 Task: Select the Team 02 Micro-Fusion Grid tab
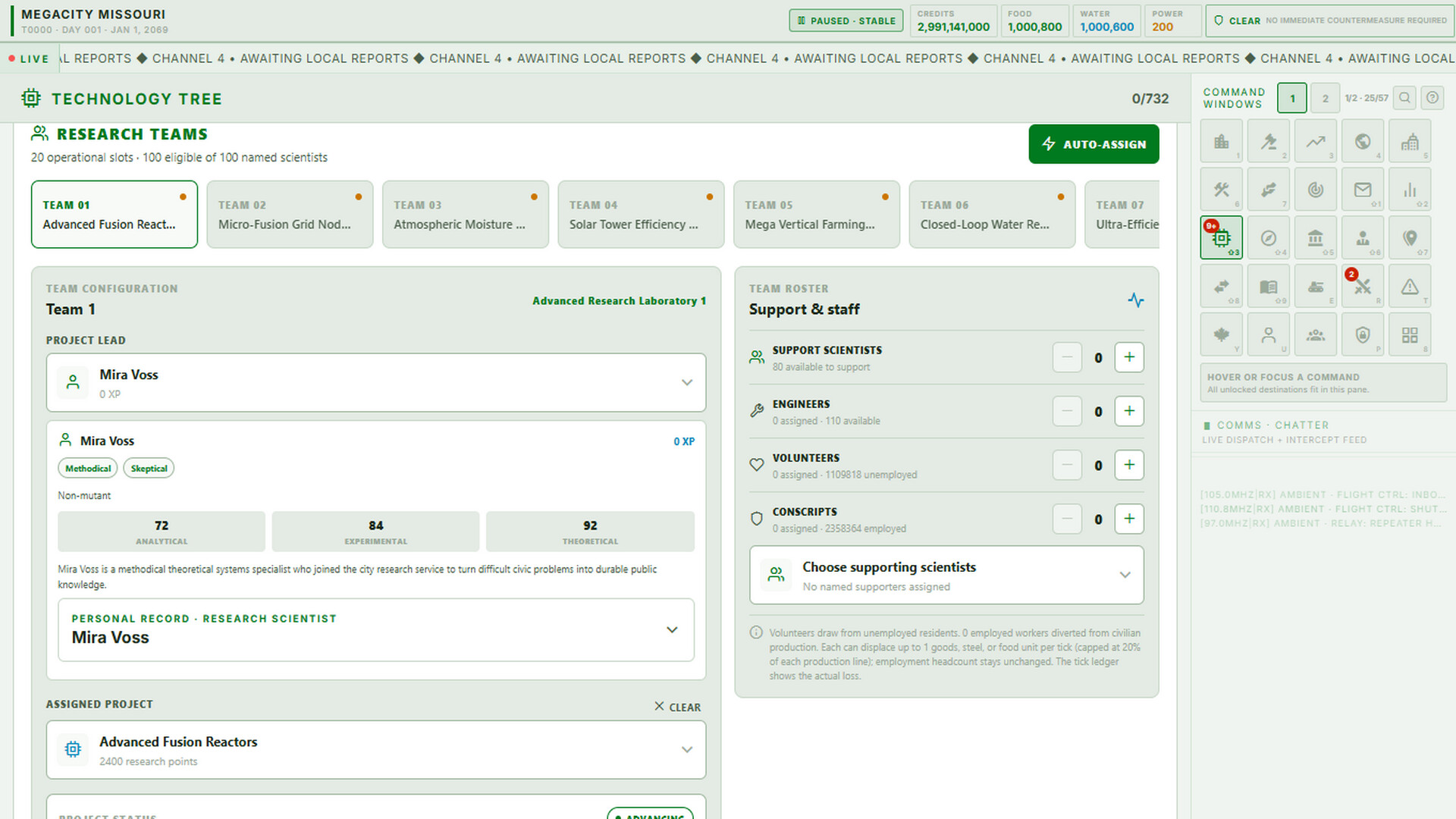(290, 215)
